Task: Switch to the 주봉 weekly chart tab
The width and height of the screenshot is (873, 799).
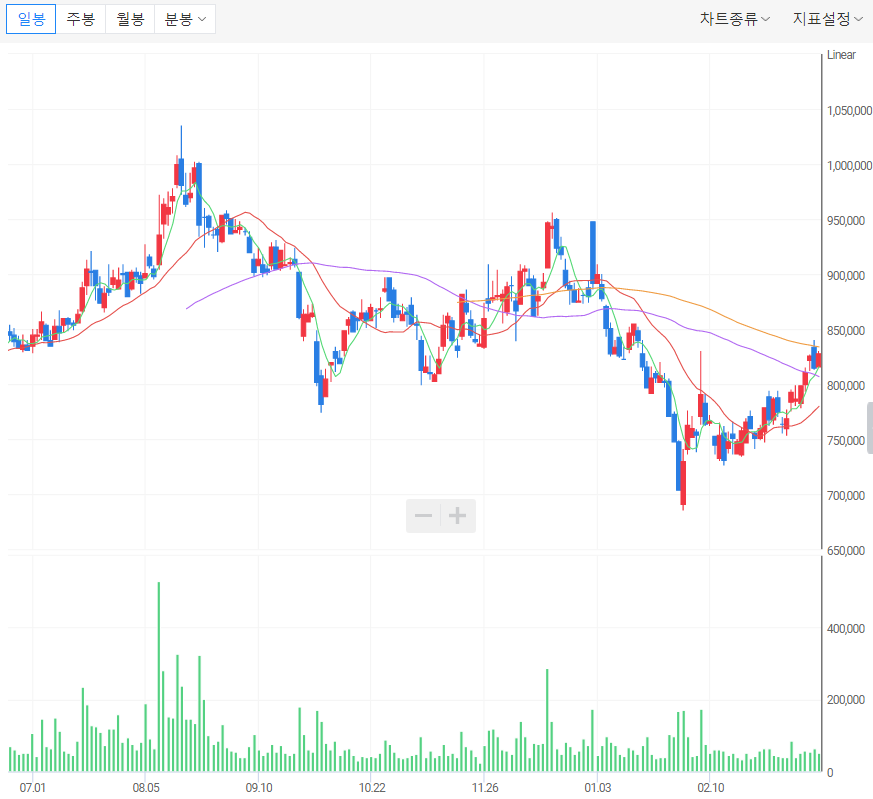Action: [x=81, y=19]
